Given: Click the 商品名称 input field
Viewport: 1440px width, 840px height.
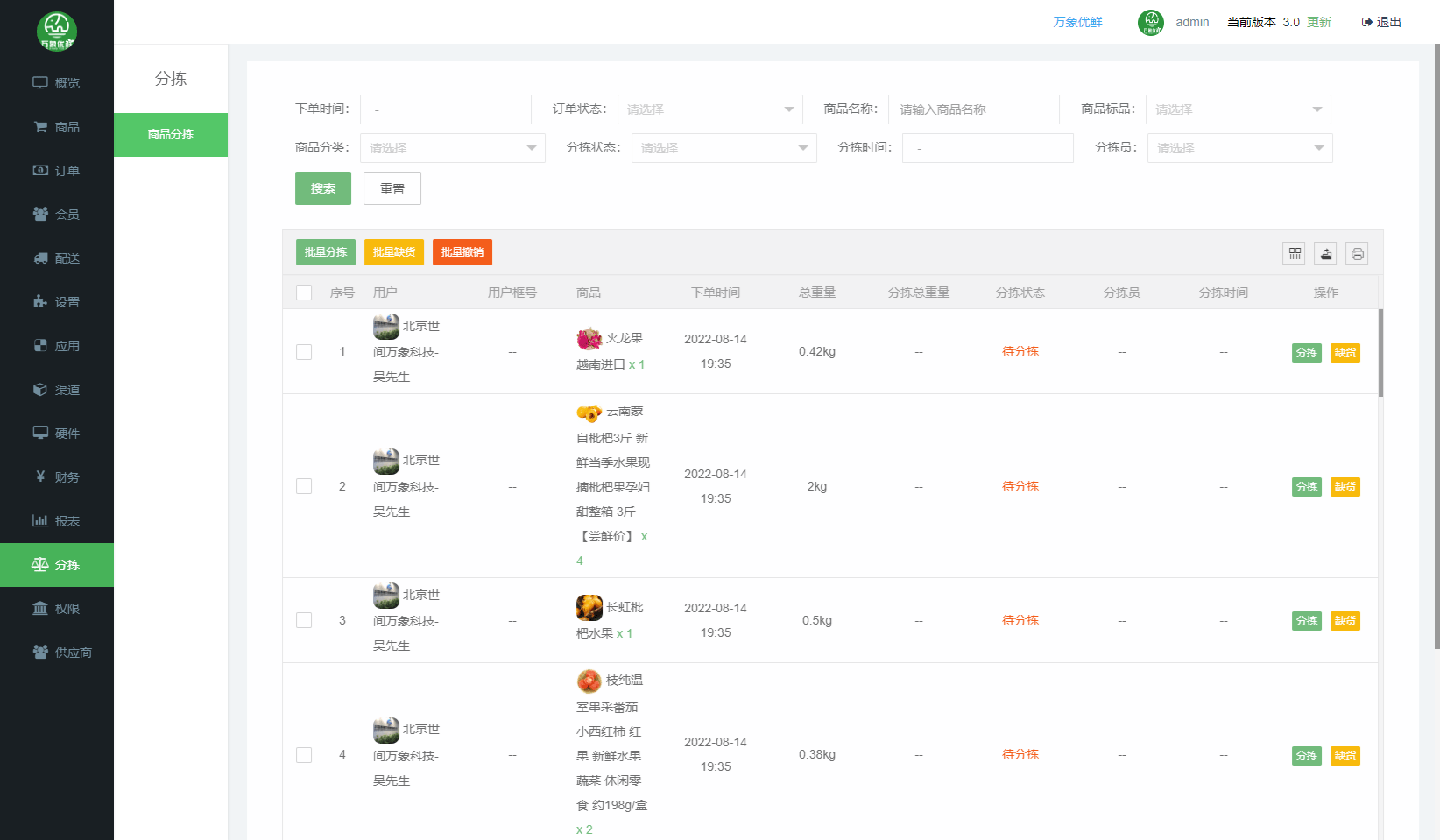Looking at the screenshot, I should [973, 109].
